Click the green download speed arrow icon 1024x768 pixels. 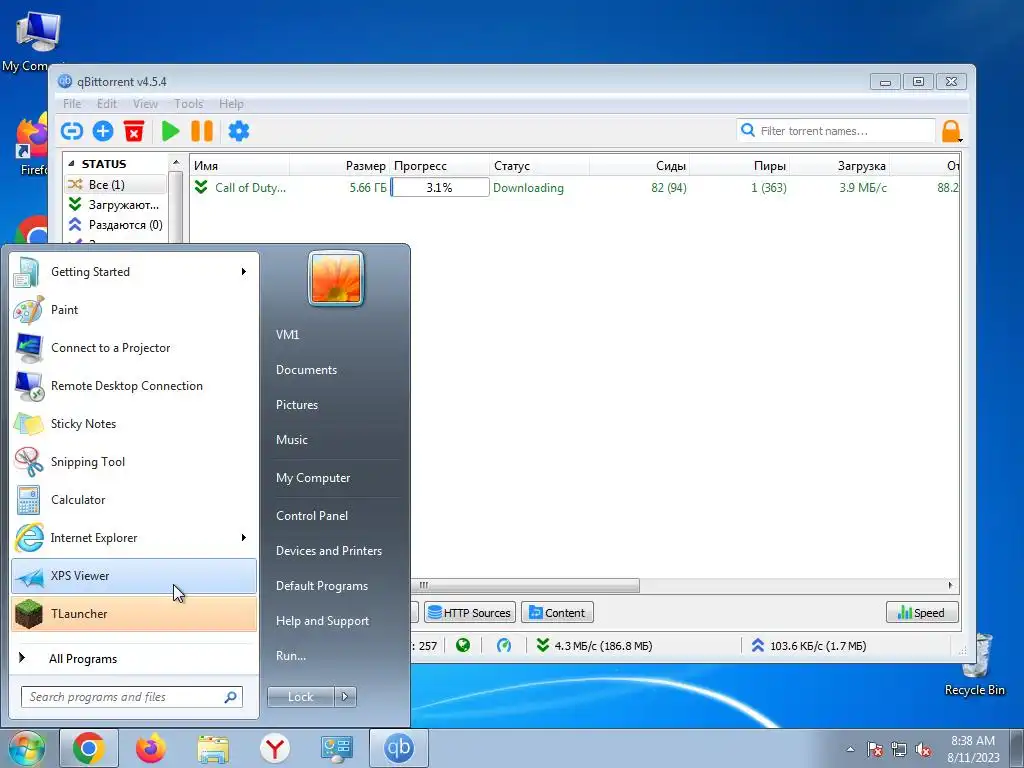point(542,646)
